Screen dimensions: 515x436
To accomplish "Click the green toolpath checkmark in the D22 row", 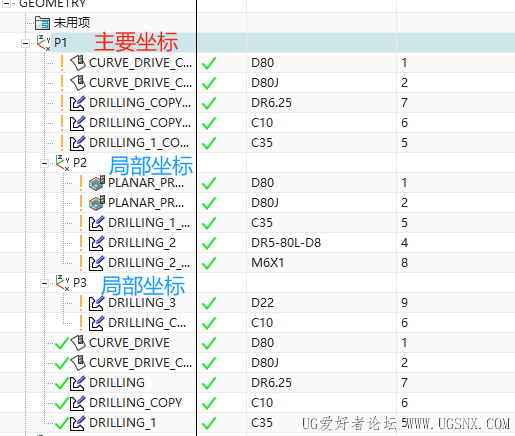I will (x=209, y=303).
